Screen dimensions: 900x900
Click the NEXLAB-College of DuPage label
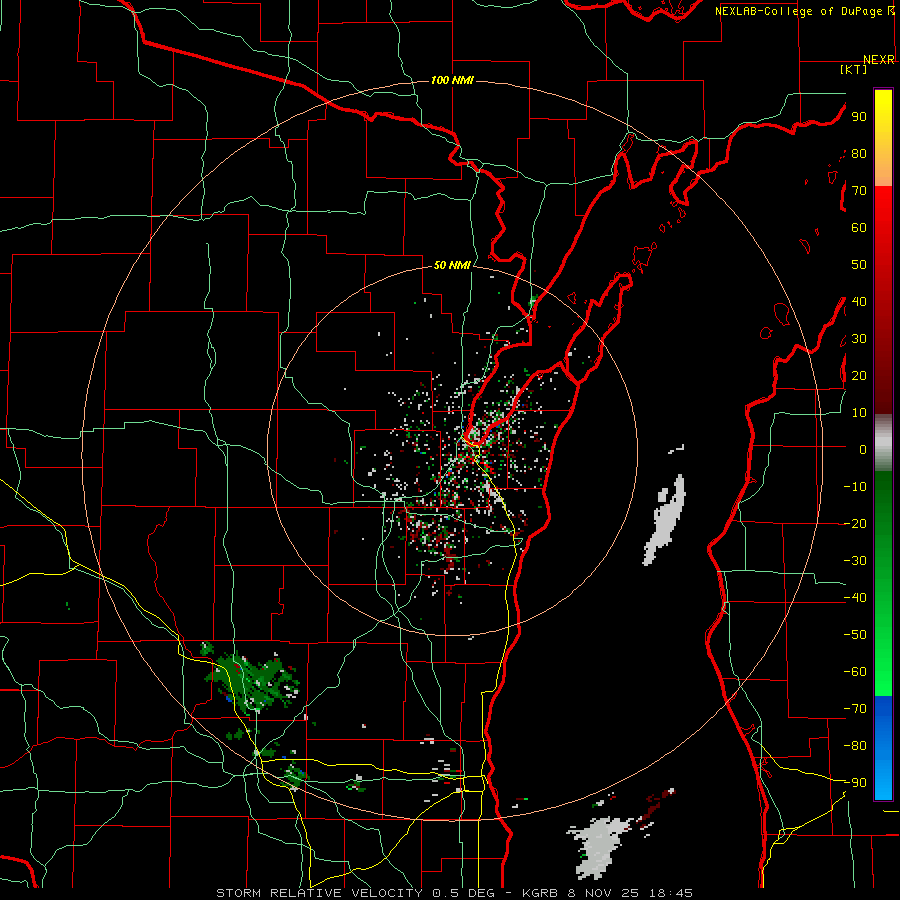click(x=804, y=11)
